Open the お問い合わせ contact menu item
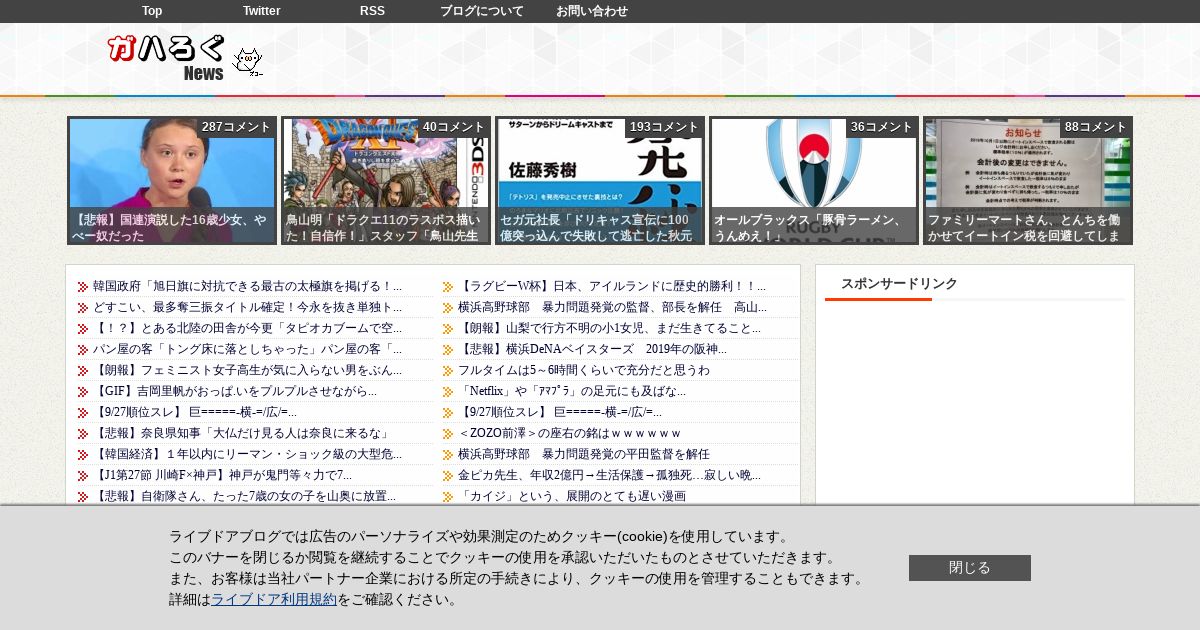Viewport: 1200px width, 630px height. click(592, 11)
